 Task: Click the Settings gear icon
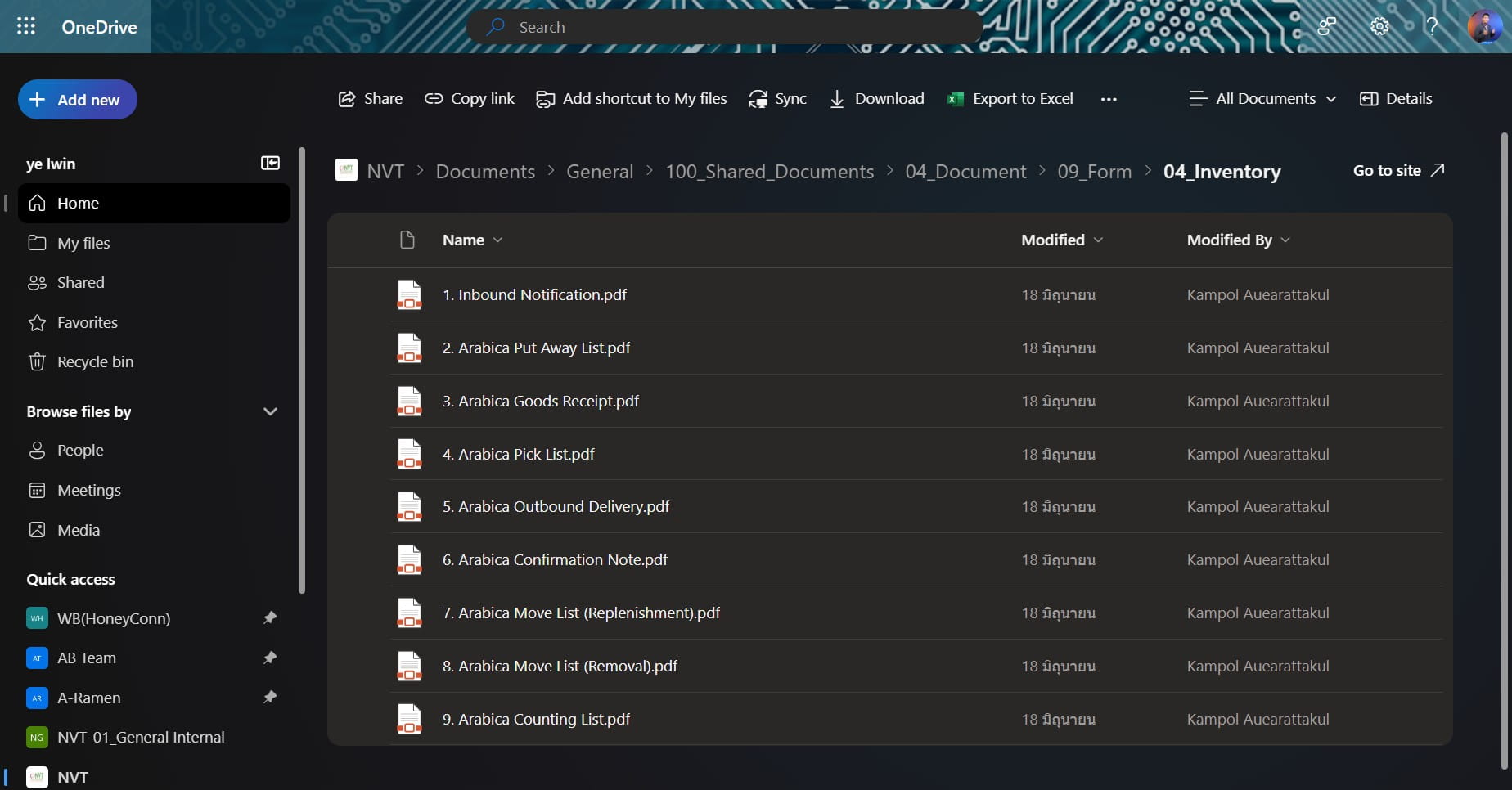tap(1379, 27)
